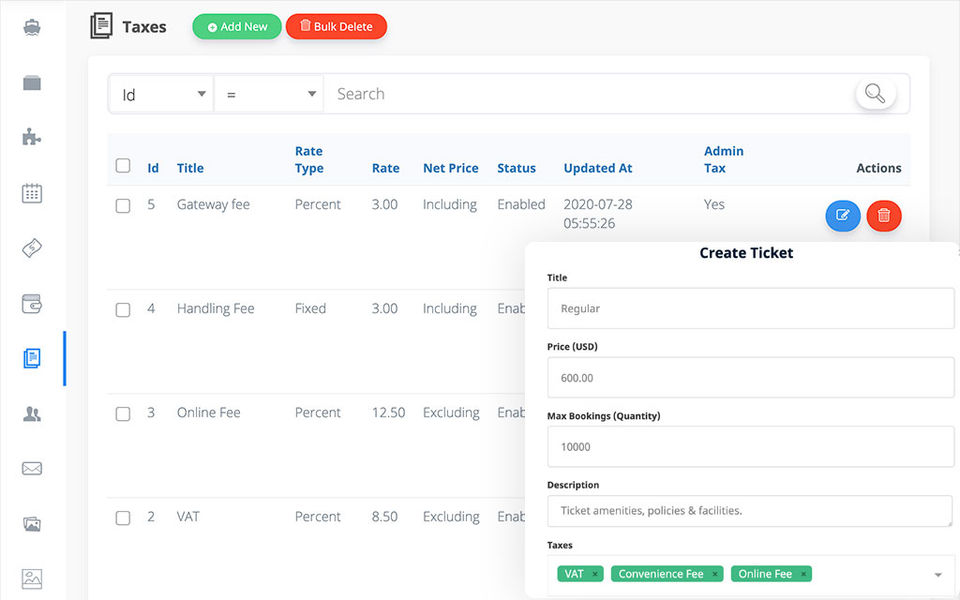Click the Taxes page header icon

[x=102, y=26]
